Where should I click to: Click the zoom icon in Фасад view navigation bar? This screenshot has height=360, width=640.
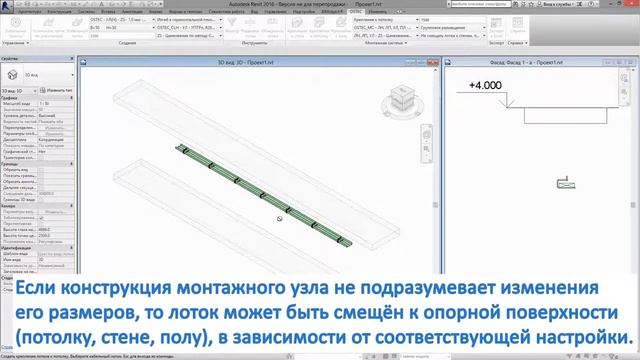(624, 93)
